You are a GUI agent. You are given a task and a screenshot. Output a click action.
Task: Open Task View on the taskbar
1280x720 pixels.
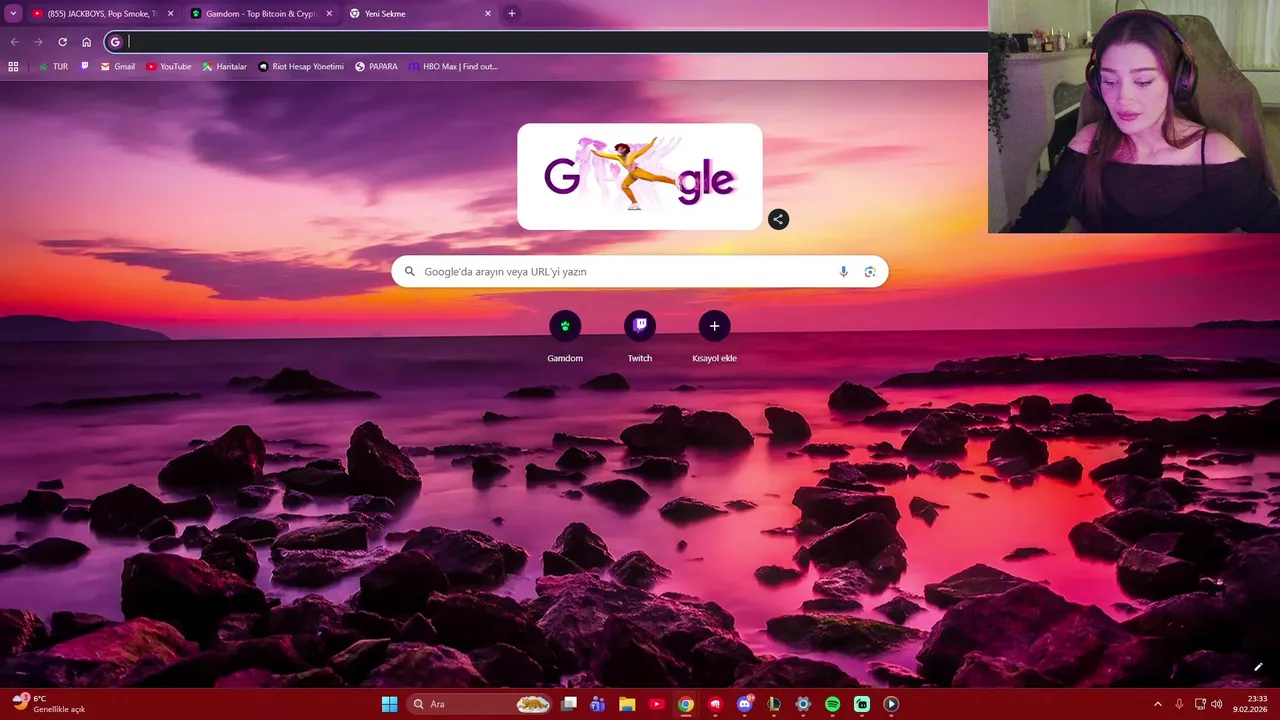click(569, 704)
